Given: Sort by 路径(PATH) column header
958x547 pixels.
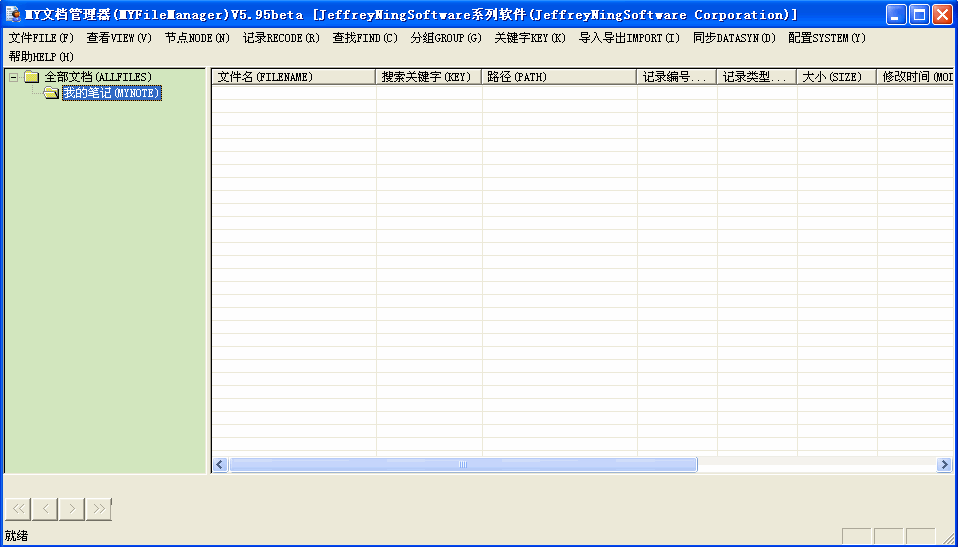Looking at the screenshot, I should [558, 77].
